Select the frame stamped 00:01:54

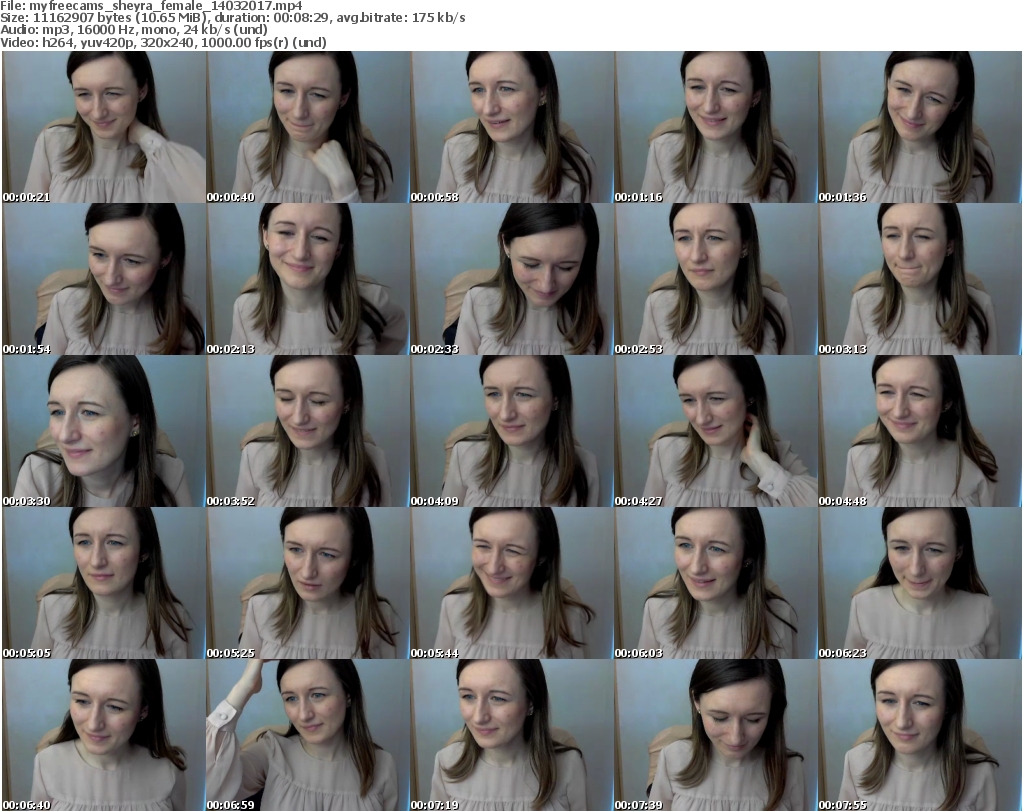tap(104, 279)
